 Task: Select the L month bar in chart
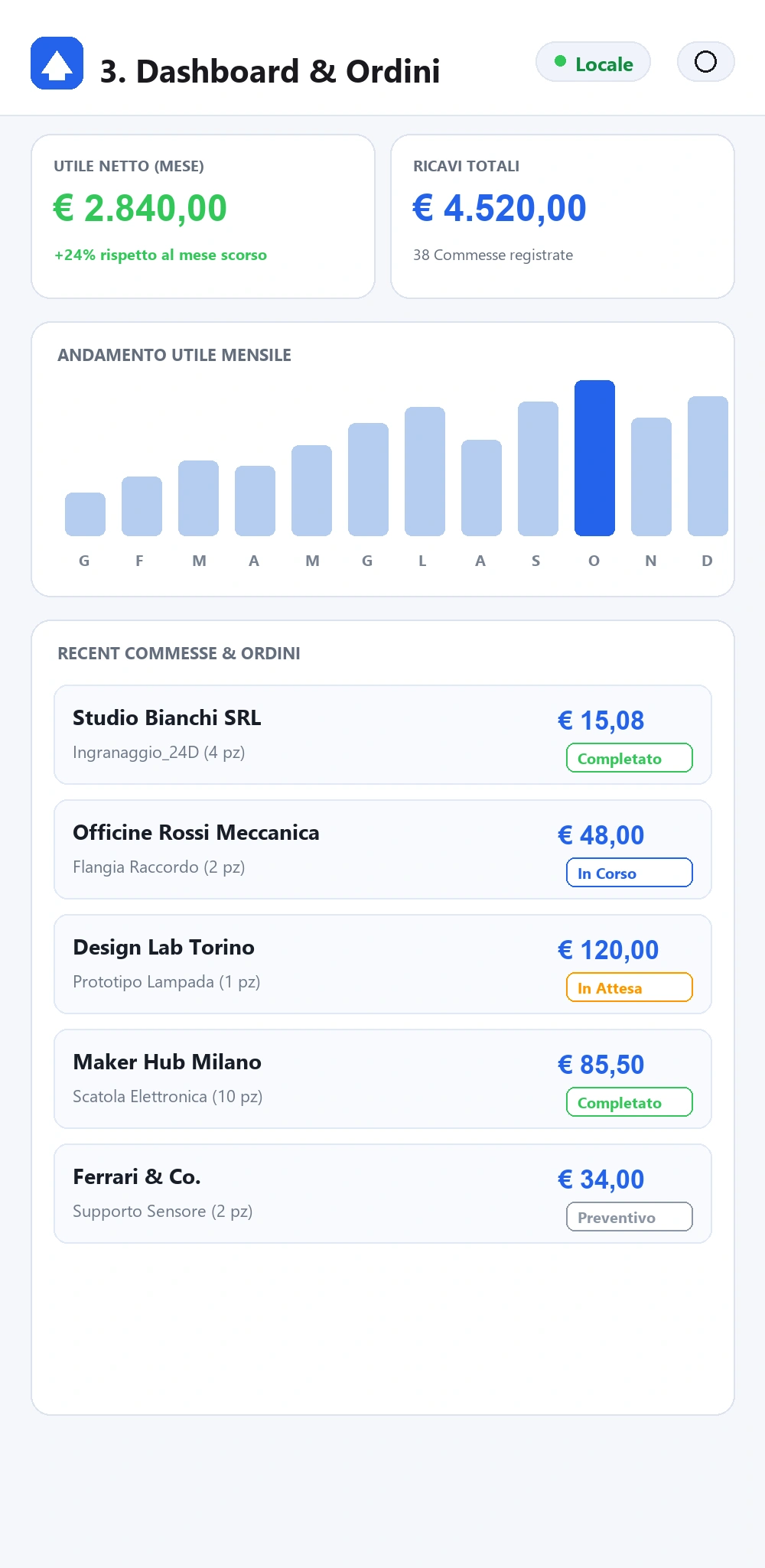coord(425,471)
